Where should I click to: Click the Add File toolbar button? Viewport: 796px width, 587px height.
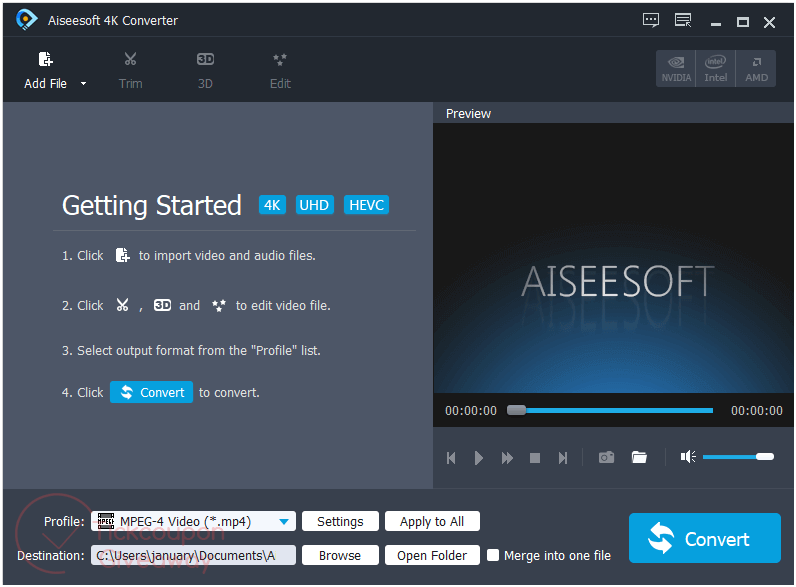(45, 70)
